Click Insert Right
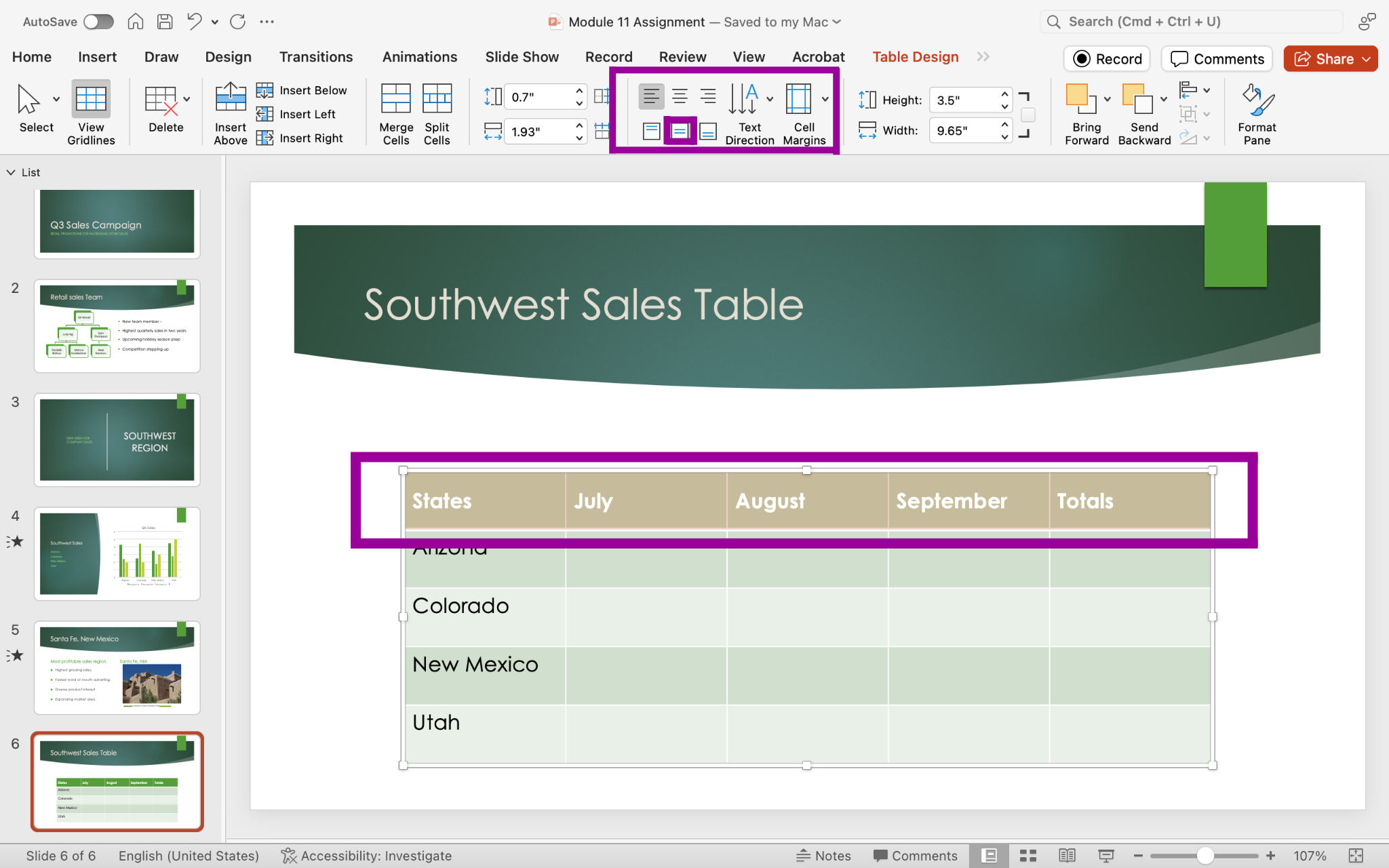 (x=300, y=138)
